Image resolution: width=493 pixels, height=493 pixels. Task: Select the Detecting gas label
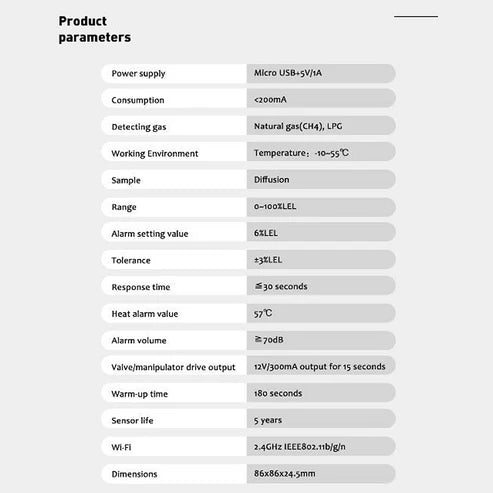[x=139, y=127]
